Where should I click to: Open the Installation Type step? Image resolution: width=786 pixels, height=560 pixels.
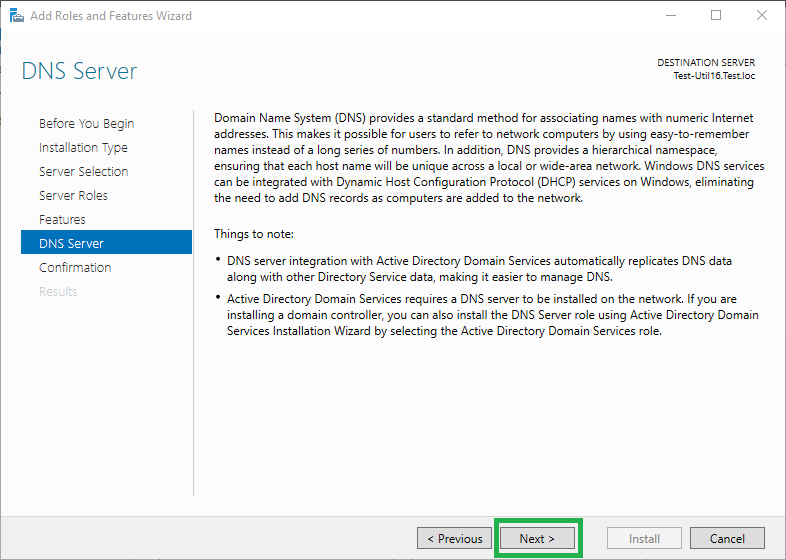click(83, 147)
